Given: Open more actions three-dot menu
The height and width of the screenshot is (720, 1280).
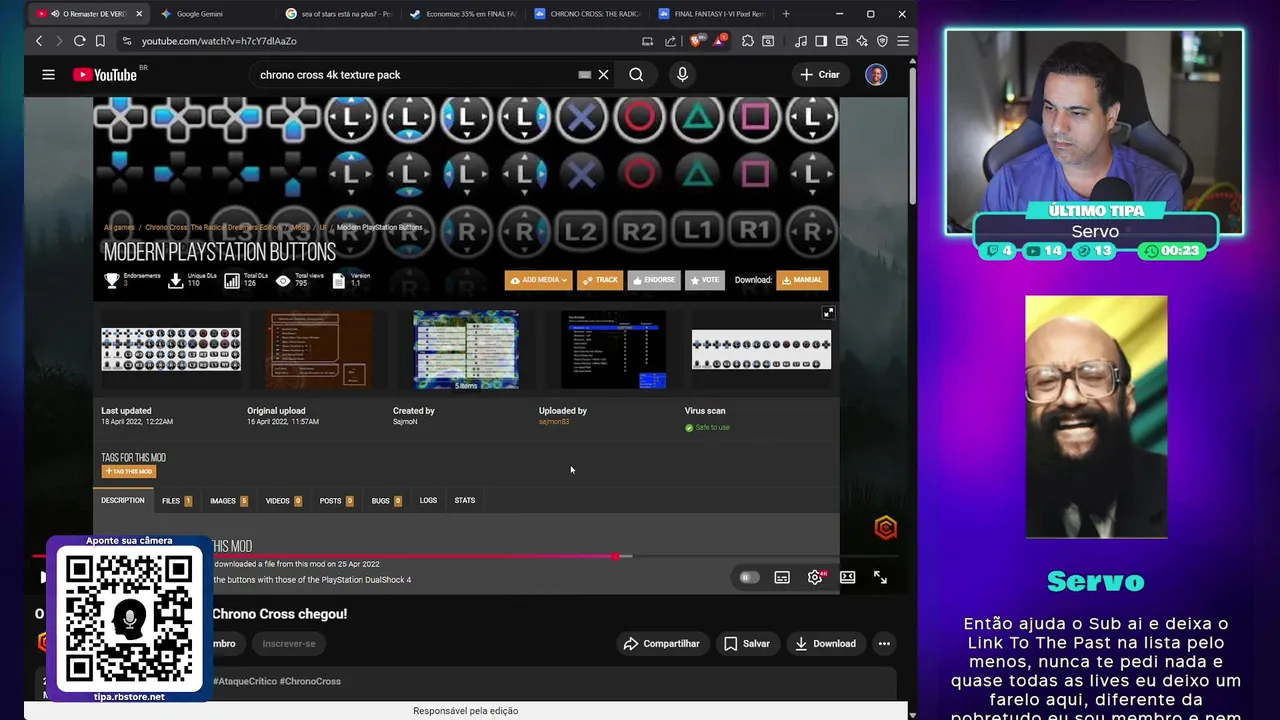Looking at the screenshot, I should coord(884,644).
